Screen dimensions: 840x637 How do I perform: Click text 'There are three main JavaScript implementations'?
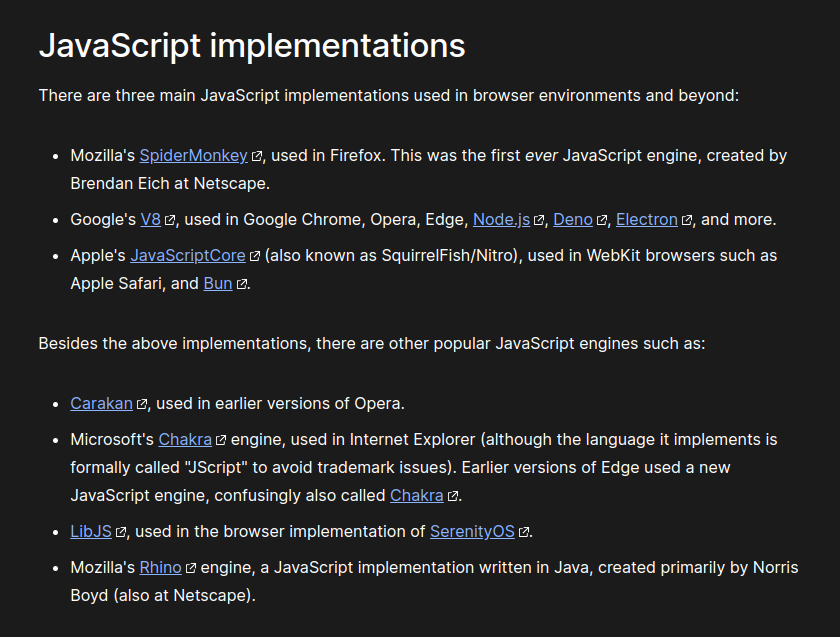223,95
